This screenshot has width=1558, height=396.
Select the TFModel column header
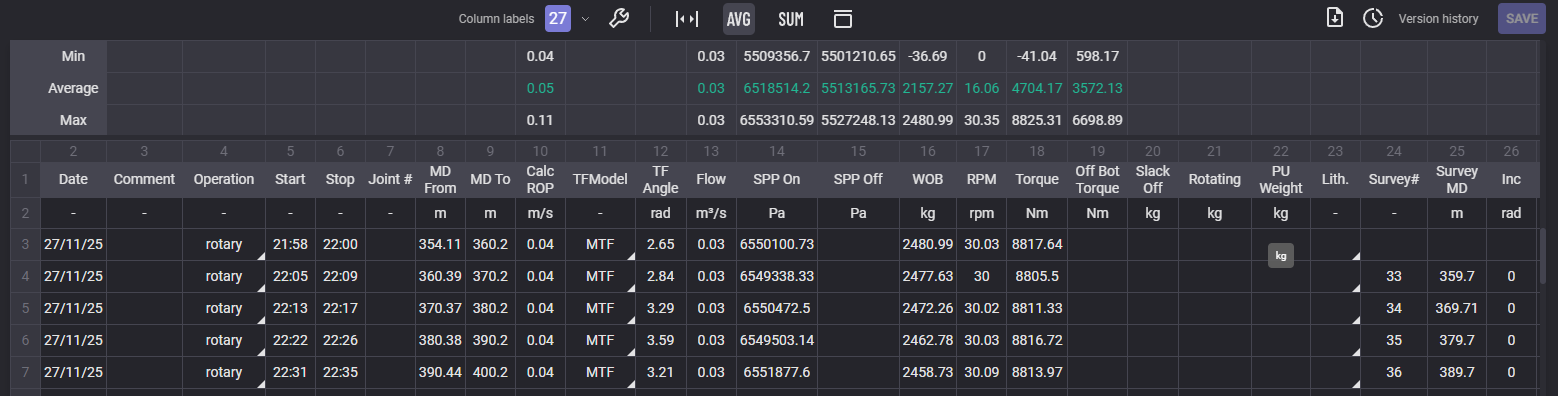click(600, 180)
